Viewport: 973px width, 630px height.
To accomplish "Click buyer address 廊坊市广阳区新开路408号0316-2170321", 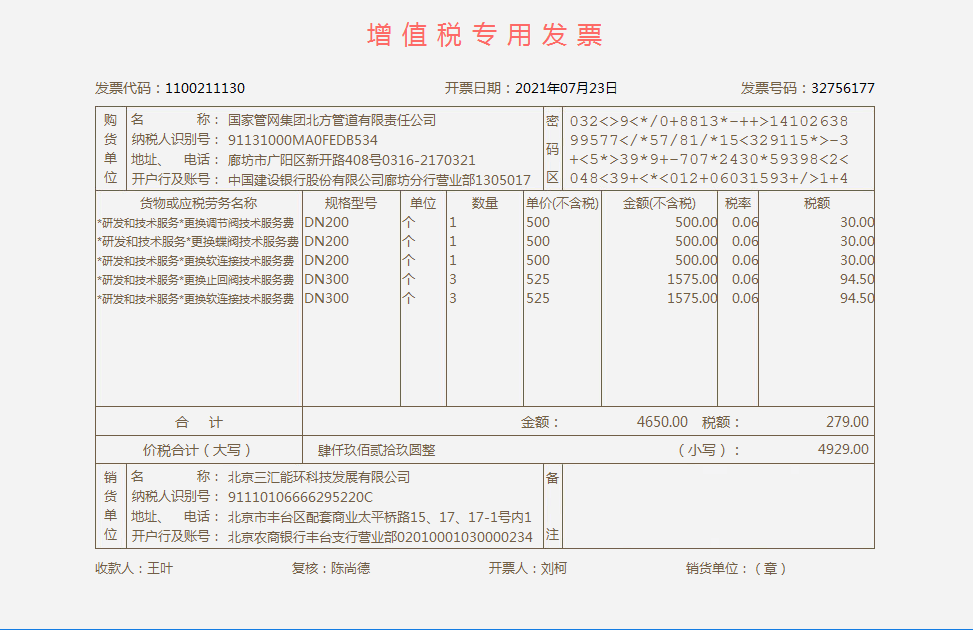I will point(351,160).
